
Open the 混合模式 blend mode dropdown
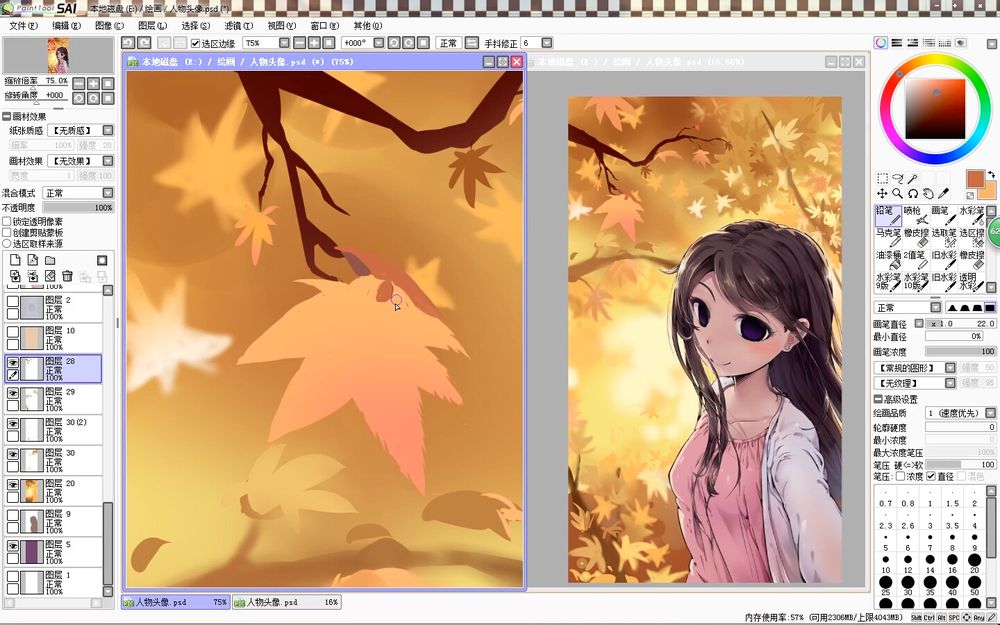pos(108,193)
